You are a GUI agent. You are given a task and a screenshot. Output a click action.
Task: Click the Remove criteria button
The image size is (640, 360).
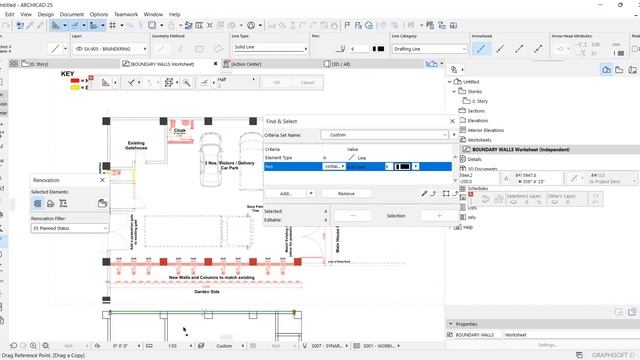click(346, 193)
